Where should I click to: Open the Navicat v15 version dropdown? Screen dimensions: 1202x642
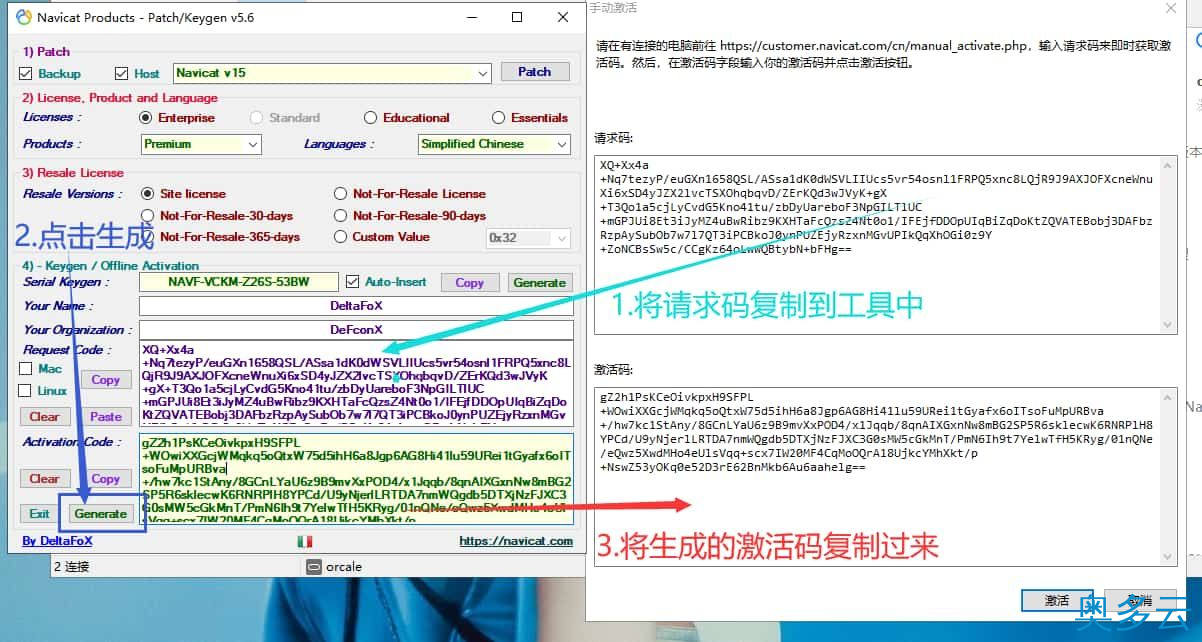[483, 73]
